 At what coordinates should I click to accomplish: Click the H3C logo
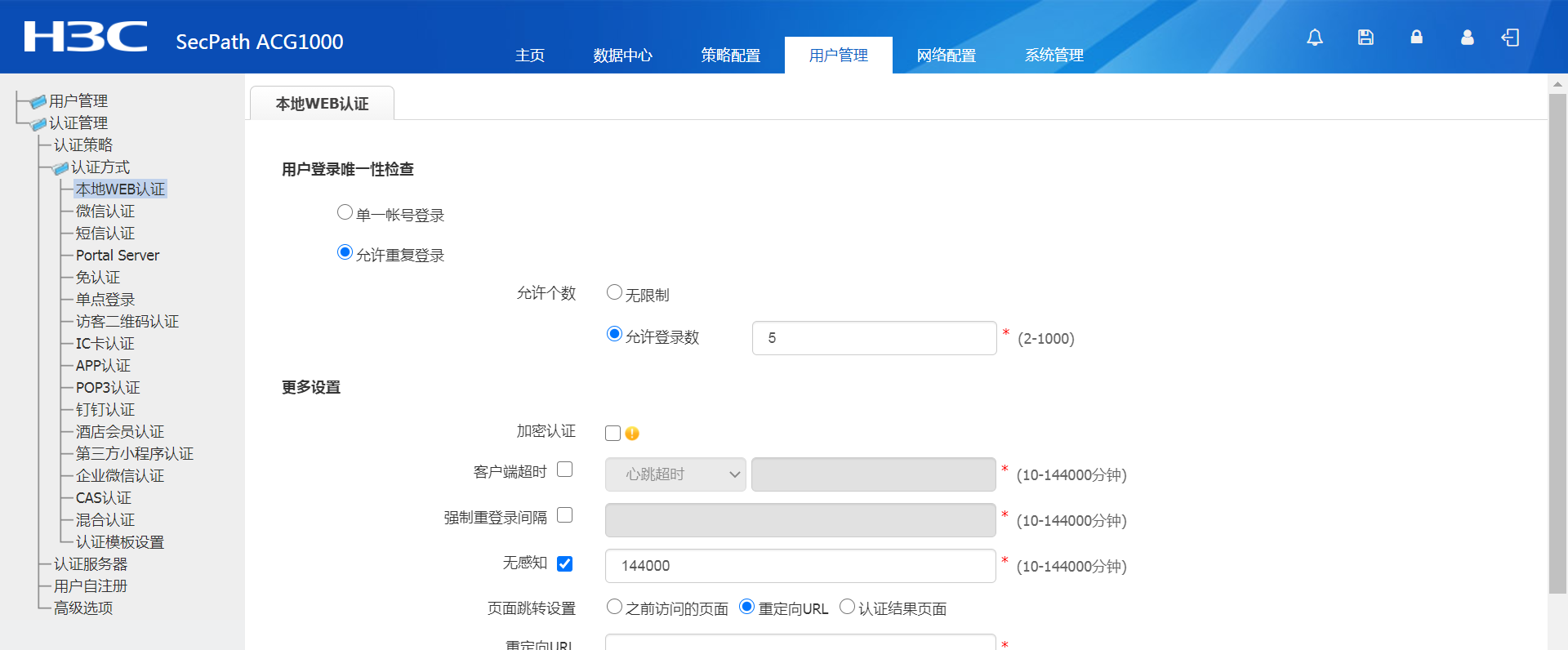tap(86, 38)
